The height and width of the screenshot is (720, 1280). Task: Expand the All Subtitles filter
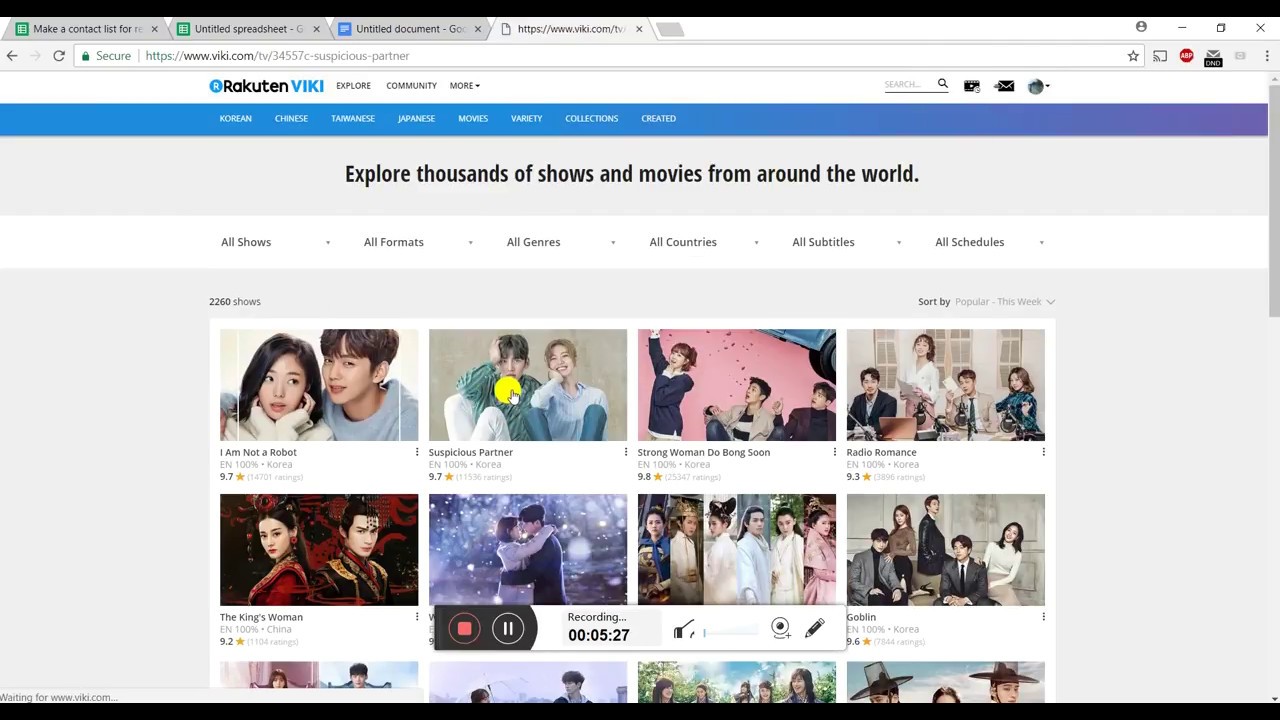[847, 242]
